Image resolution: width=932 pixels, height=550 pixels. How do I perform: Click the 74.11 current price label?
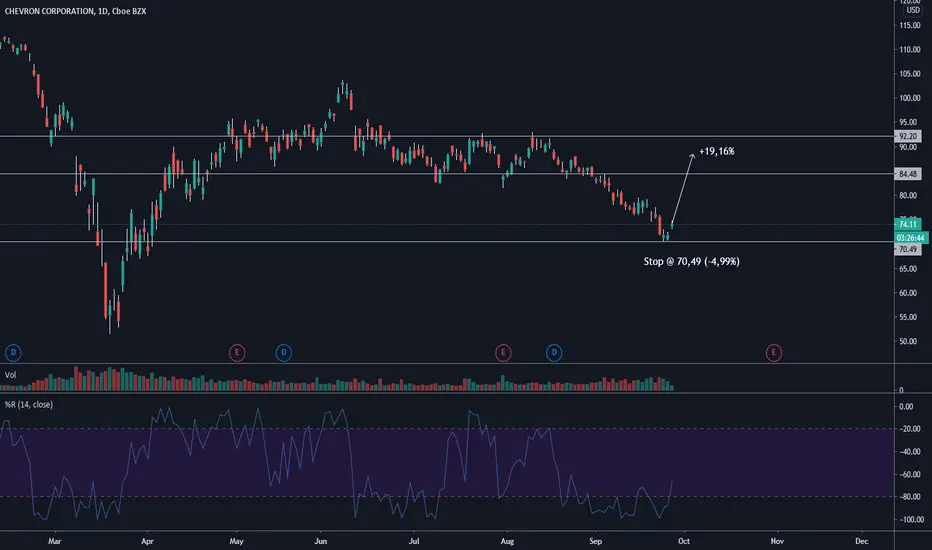[x=908, y=224]
